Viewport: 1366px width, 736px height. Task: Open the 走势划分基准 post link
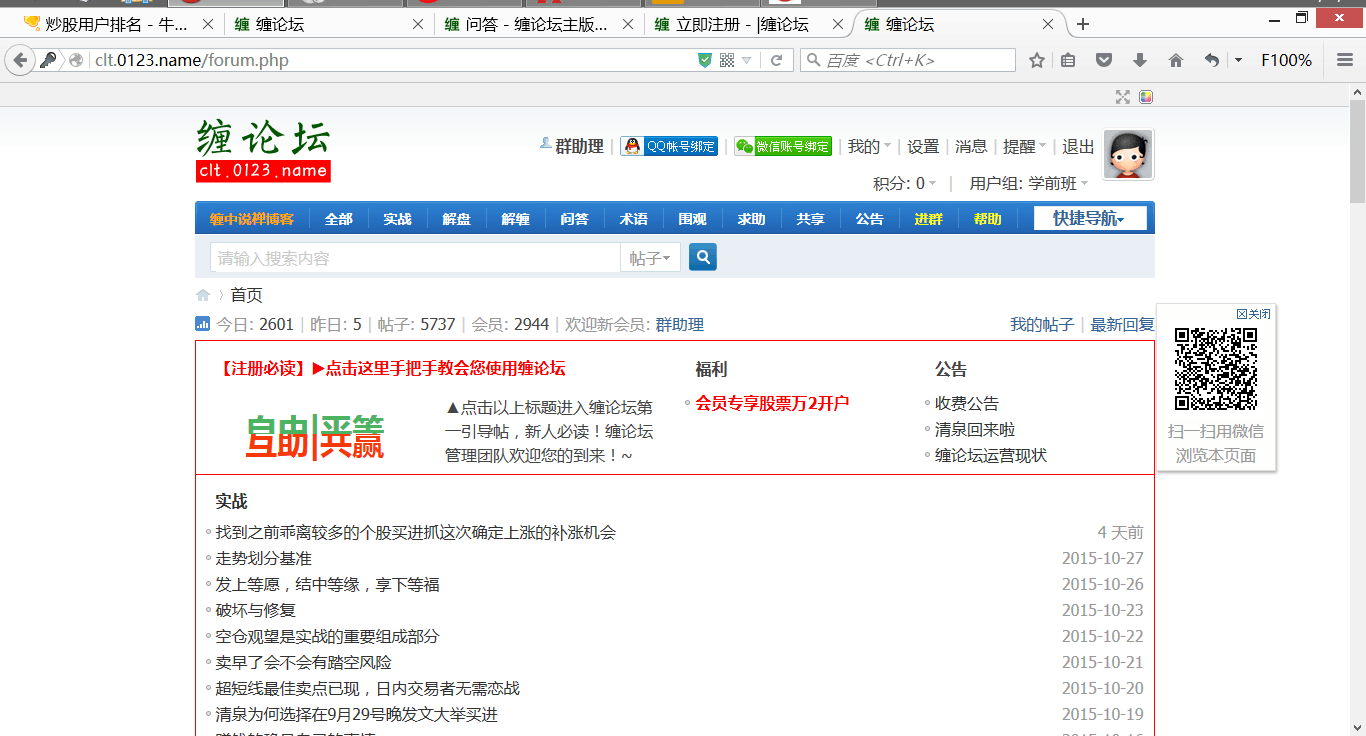(264, 558)
